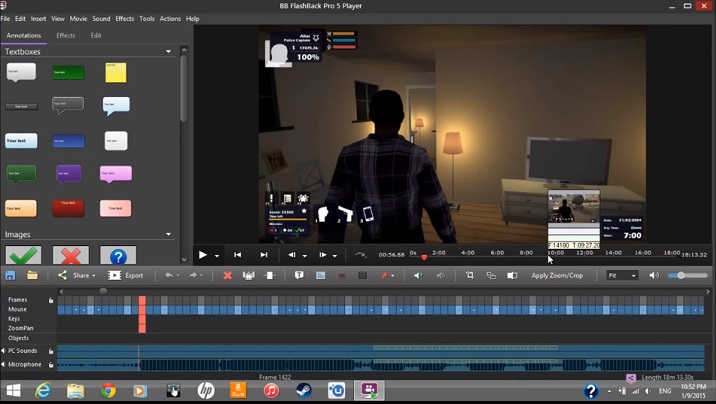
Task: Toggle the PC Sounds speaker mute
Action: coord(3,351)
